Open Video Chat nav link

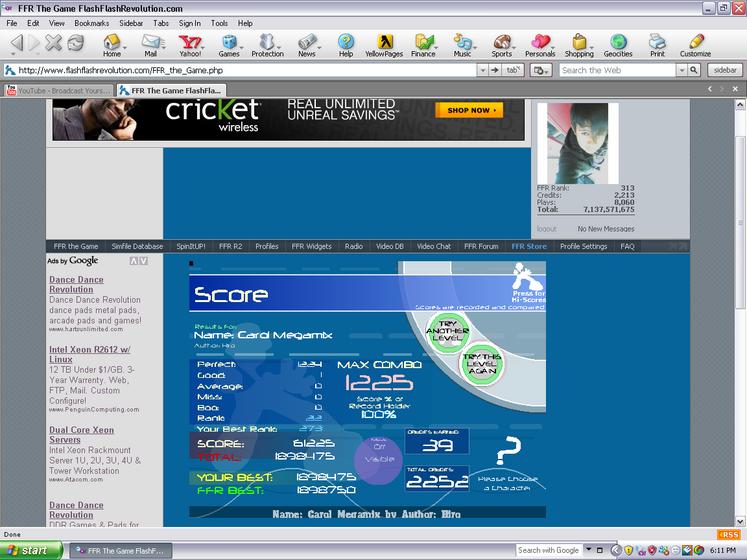point(434,246)
